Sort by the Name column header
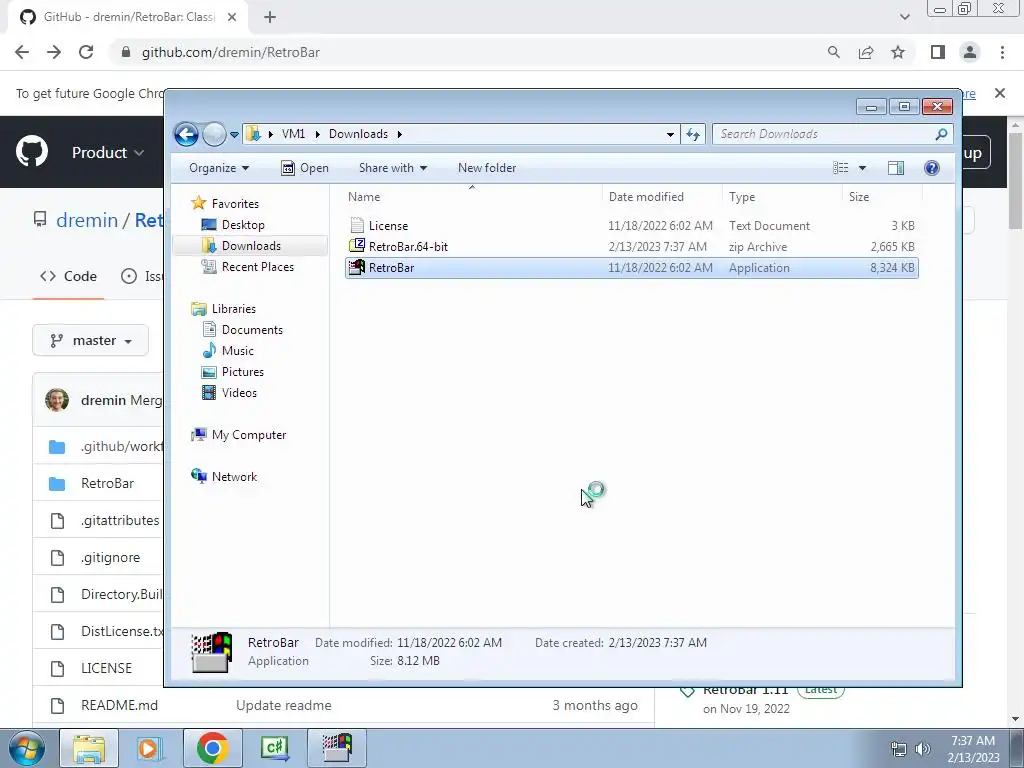 (x=473, y=197)
